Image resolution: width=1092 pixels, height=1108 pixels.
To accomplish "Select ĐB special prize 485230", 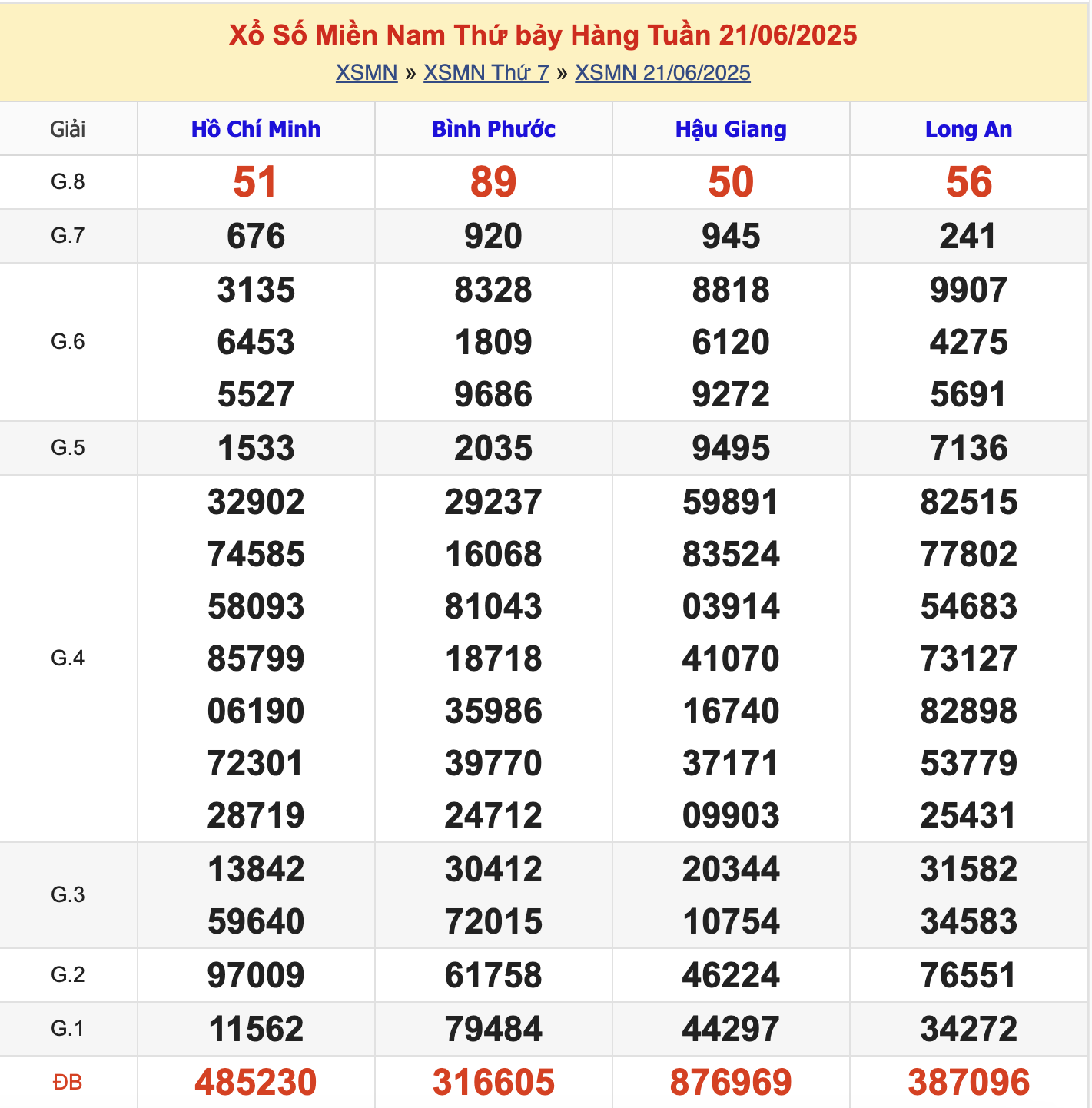I will (x=256, y=1083).
